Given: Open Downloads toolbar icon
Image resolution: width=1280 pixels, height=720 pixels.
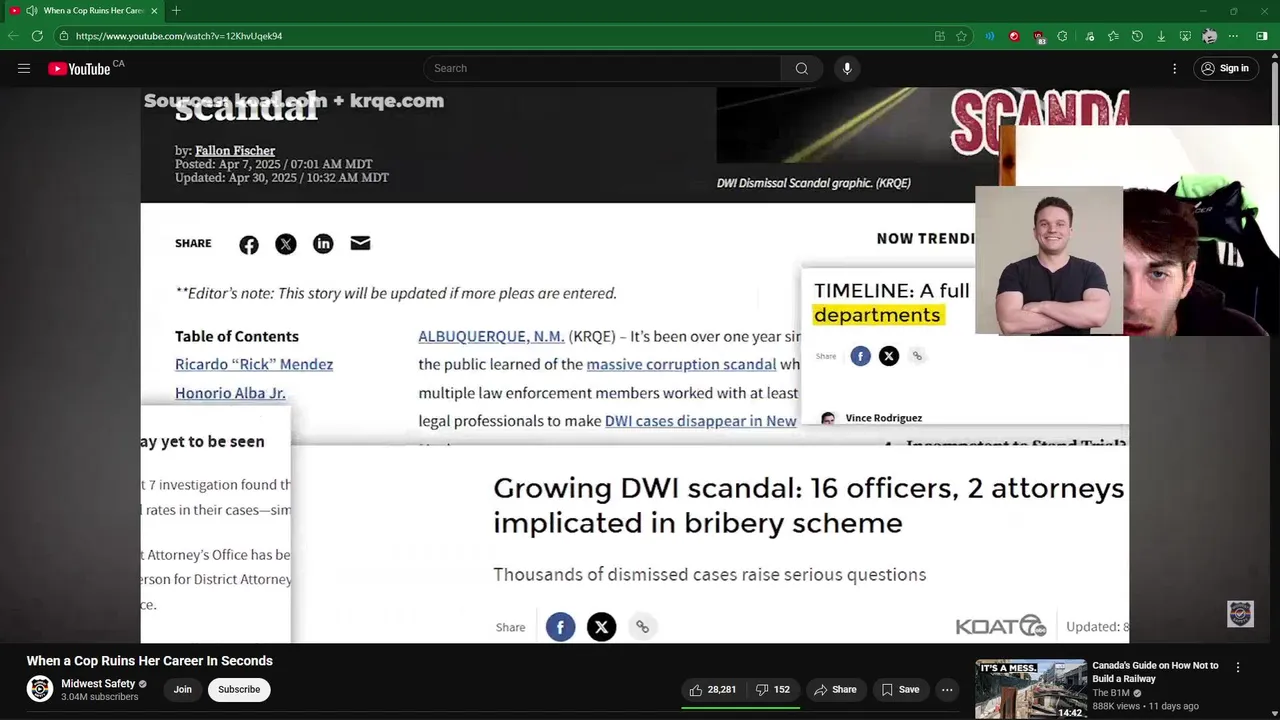Looking at the screenshot, I should (1161, 36).
